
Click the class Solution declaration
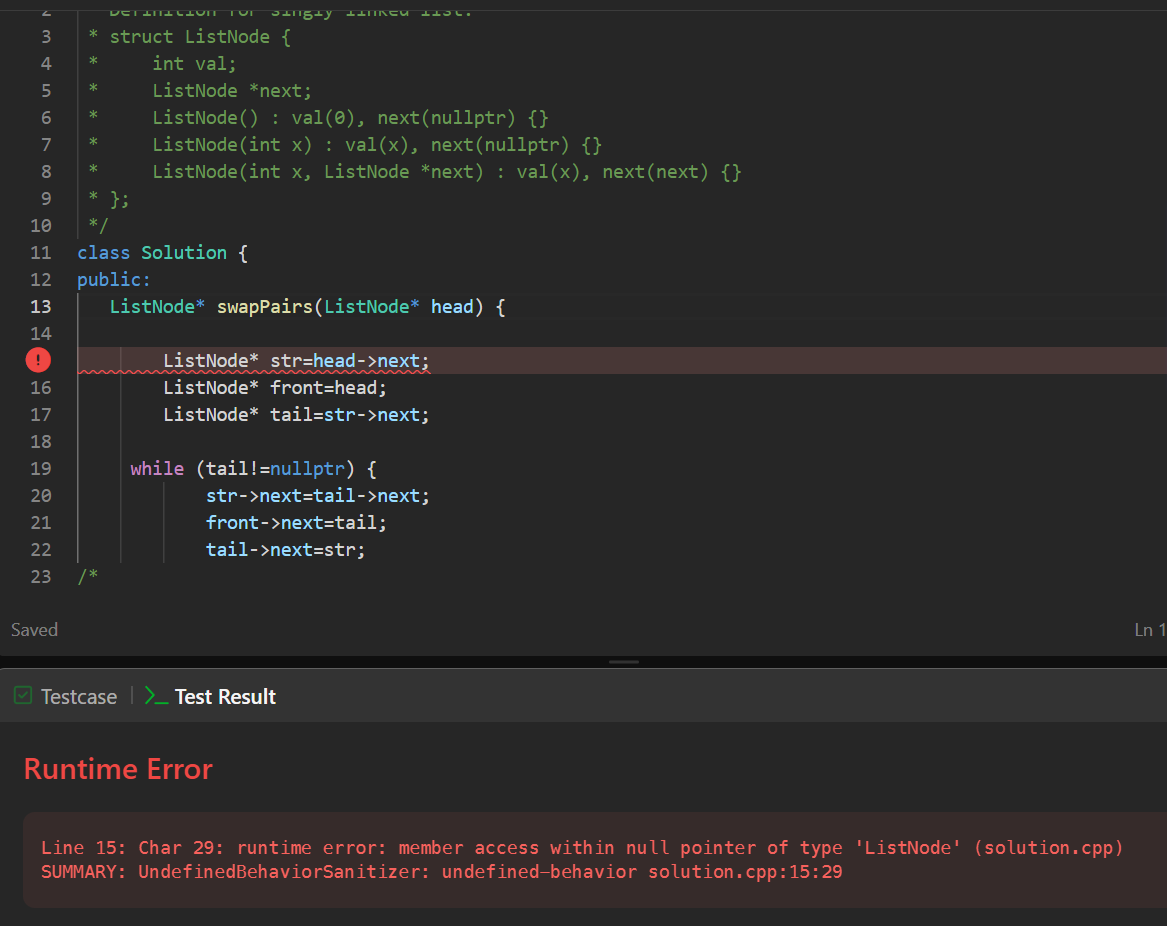(x=162, y=252)
